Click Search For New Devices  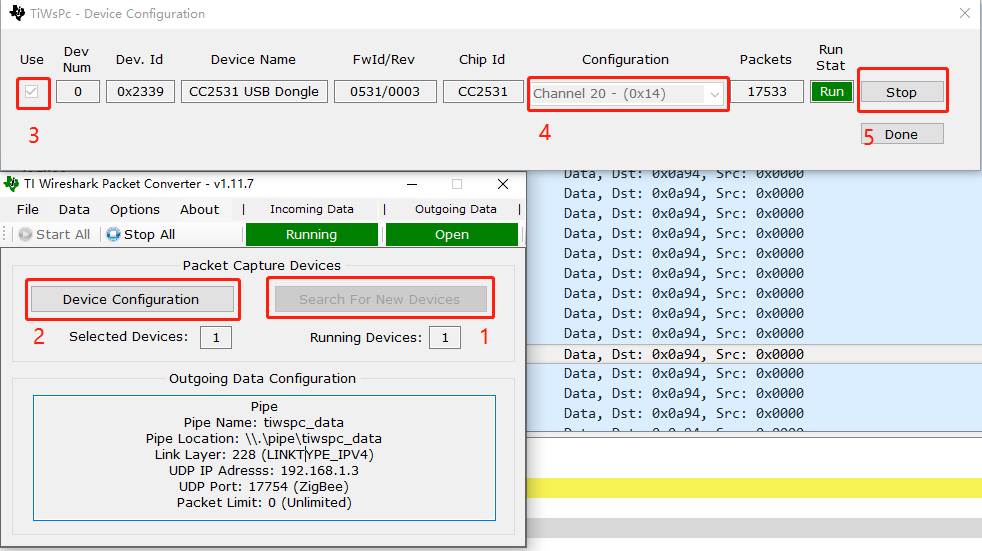[380, 299]
